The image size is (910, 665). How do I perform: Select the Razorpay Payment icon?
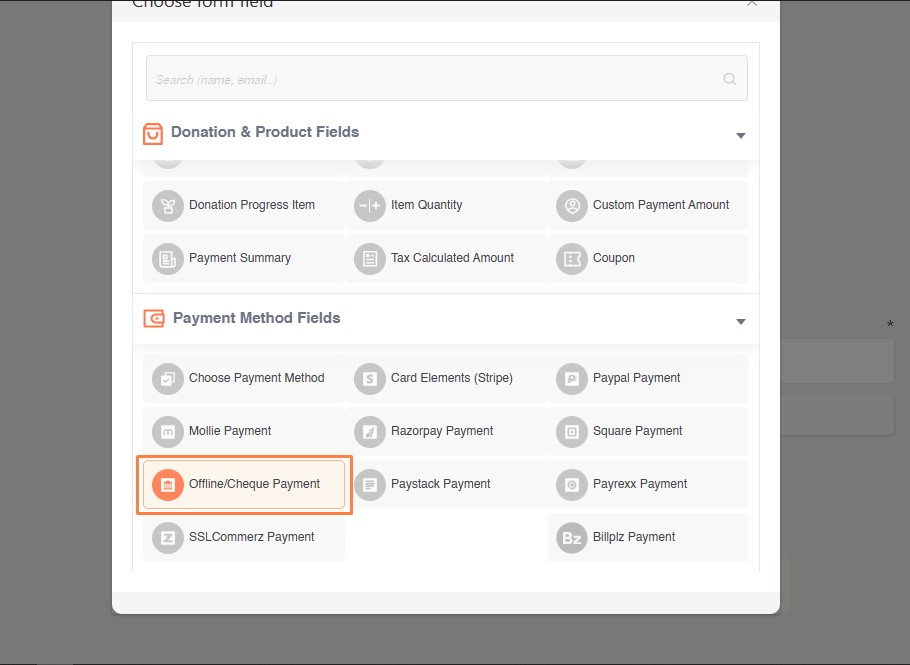point(370,432)
